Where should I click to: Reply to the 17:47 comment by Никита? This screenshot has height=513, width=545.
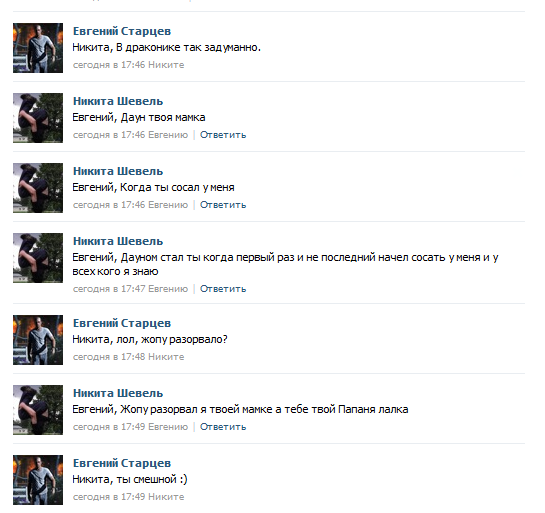pyautogui.click(x=223, y=289)
